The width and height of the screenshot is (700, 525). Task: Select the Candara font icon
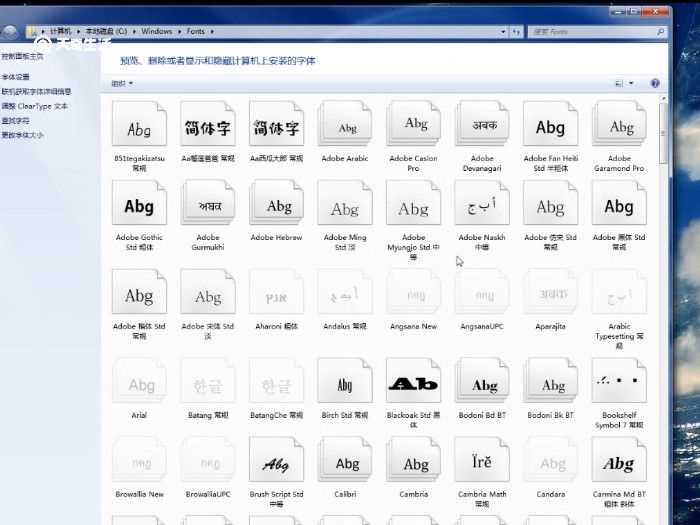550,460
